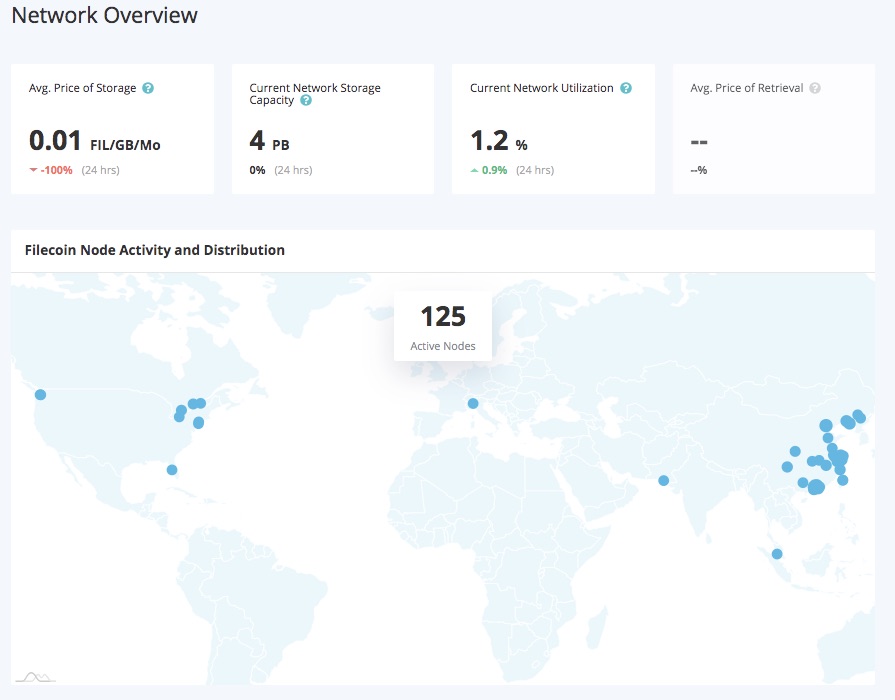895x700 pixels.
Task: Click the Network Overview heading
Action: [x=104, y=15]
